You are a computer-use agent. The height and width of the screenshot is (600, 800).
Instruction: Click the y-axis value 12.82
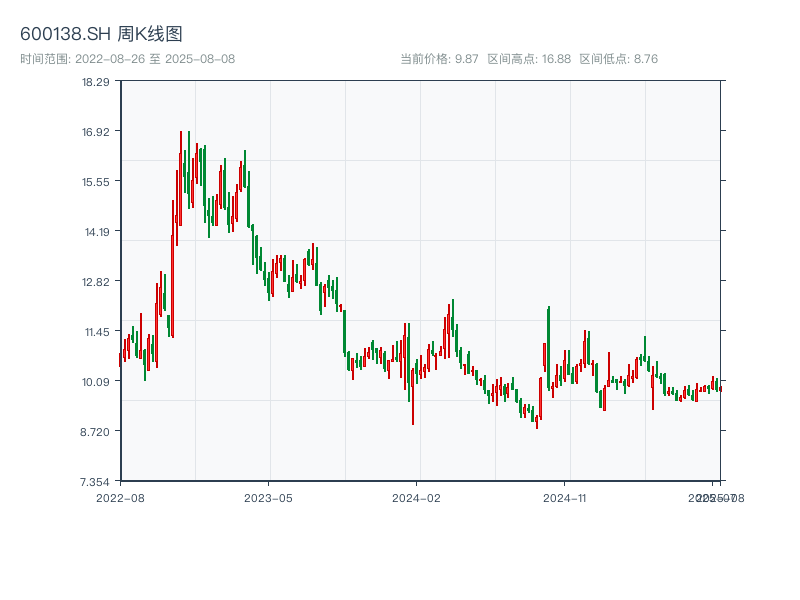click(95, 282)
